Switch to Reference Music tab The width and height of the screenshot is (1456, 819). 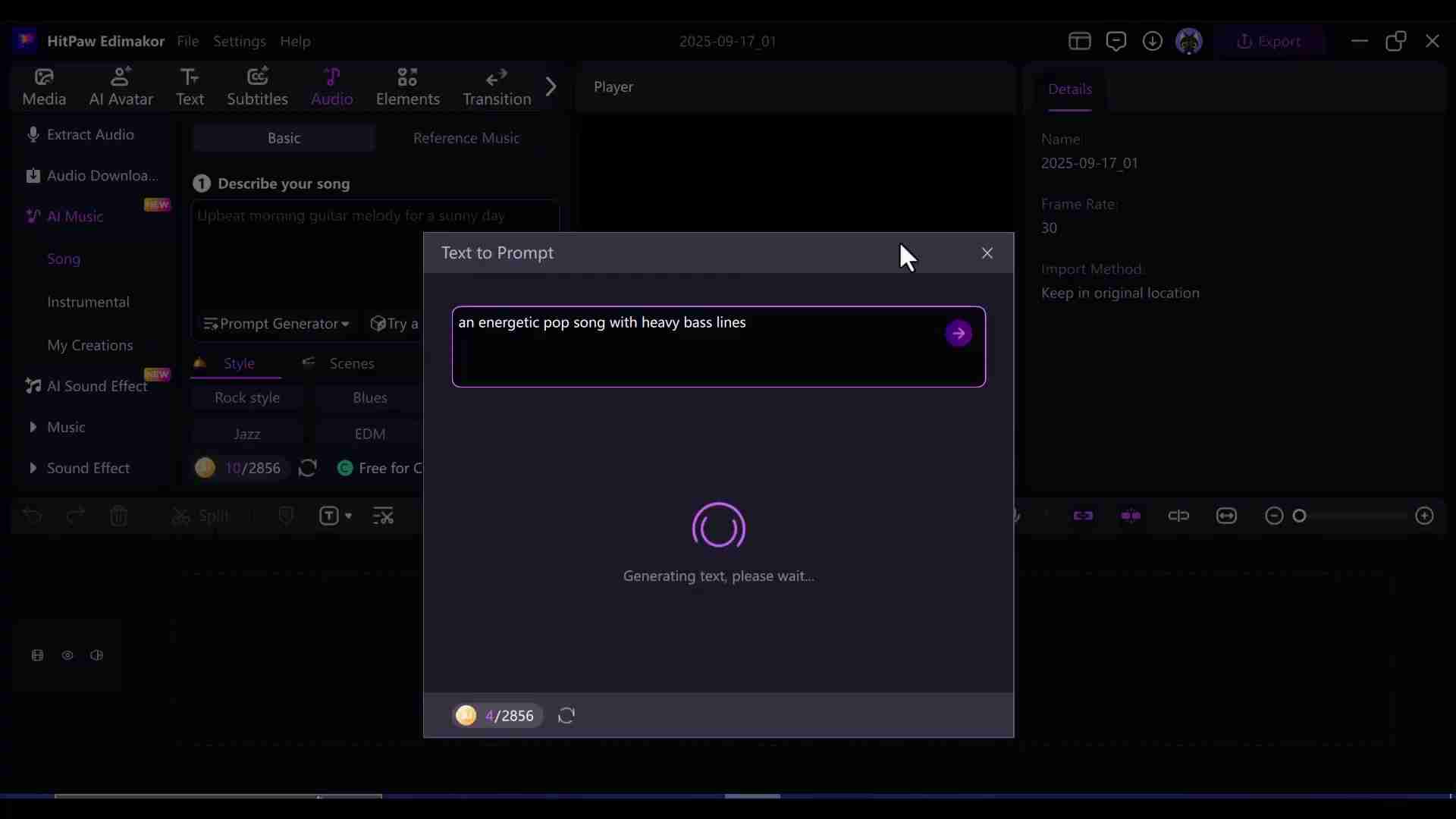point(466,138)
